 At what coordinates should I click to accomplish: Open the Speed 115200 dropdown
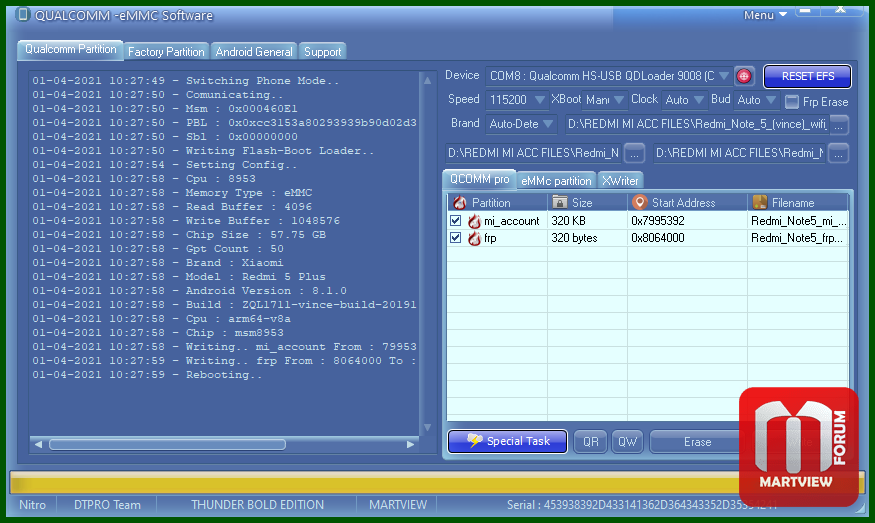[540, 100]
